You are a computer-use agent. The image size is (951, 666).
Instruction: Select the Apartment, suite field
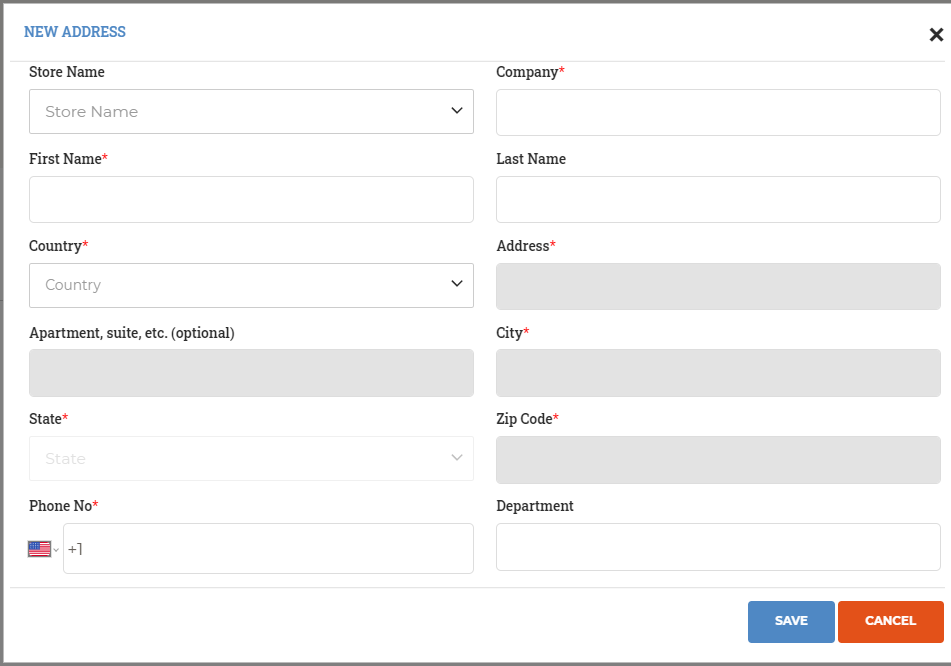click(251, 373)
